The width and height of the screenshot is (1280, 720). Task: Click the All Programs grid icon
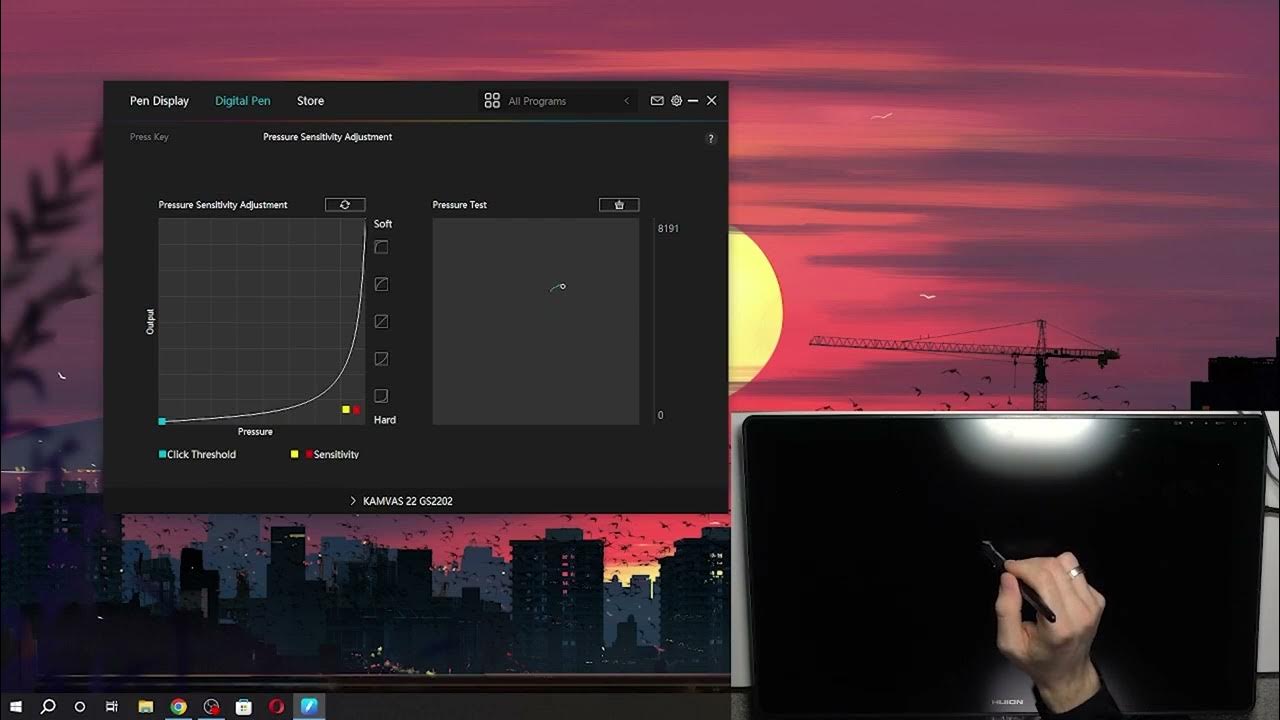tap(491, 100)
